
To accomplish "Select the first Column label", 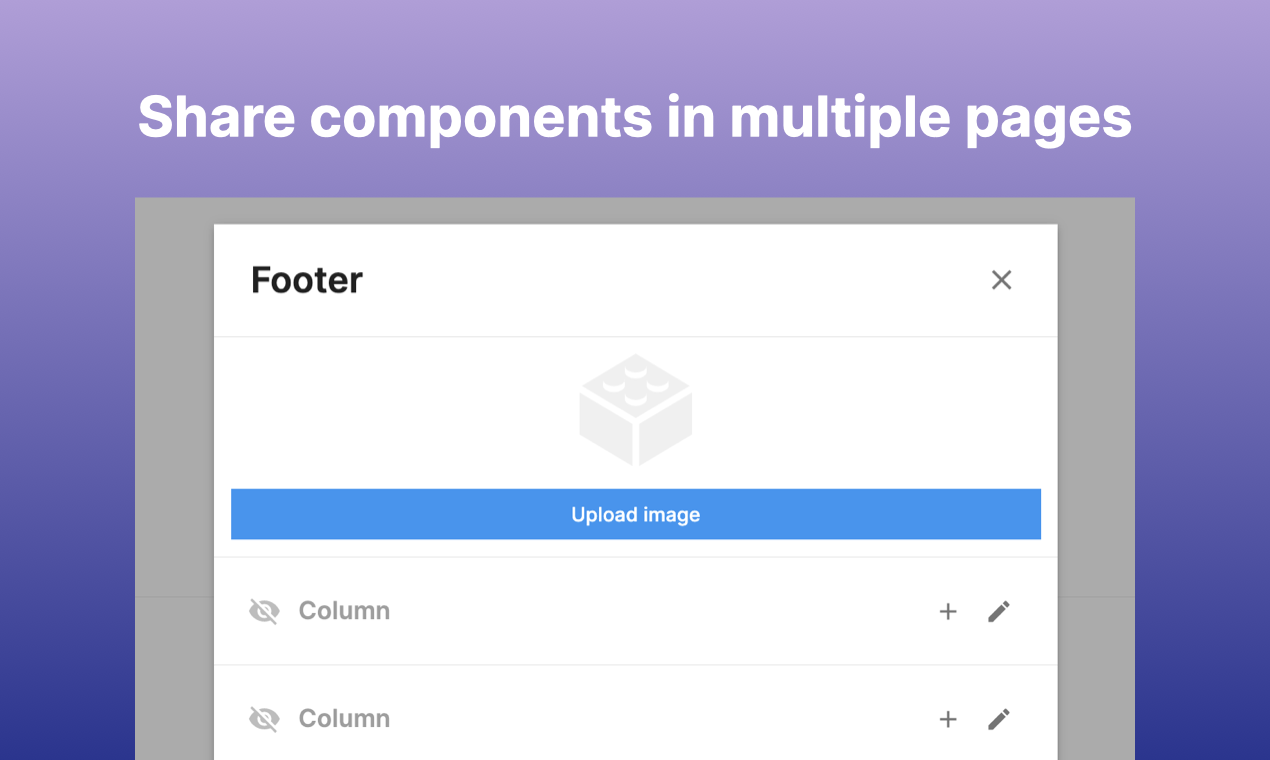I will tap(344, 611).
